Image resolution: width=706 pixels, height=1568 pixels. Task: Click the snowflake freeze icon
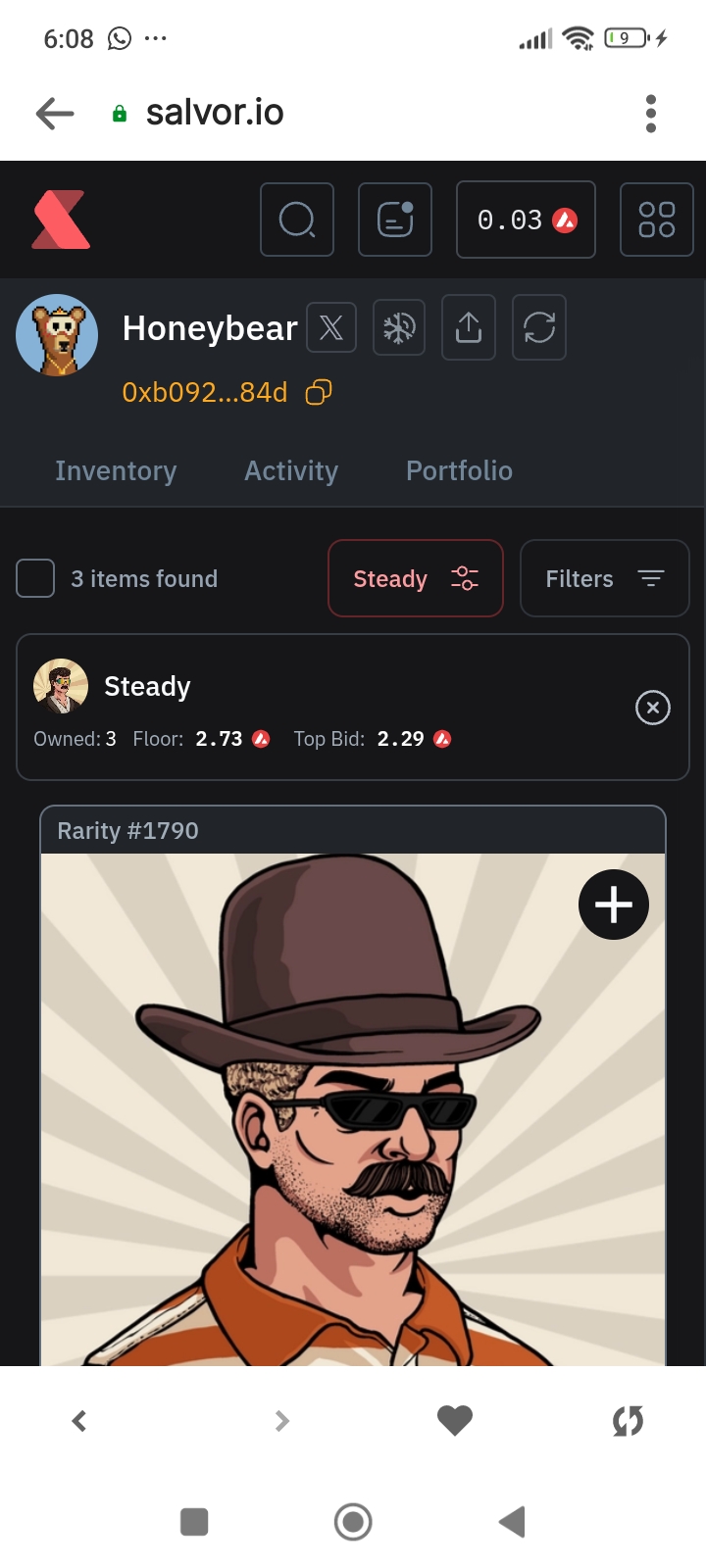(x=399, y=327)
